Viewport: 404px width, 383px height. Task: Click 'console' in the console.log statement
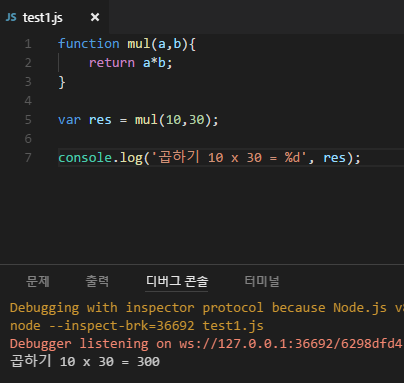point(85,158)
